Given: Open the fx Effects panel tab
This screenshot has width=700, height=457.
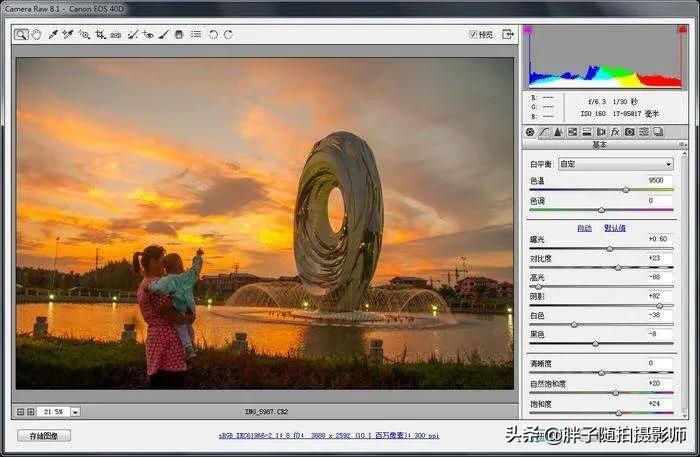Looking at the screenshot, I should coord(615,132).
